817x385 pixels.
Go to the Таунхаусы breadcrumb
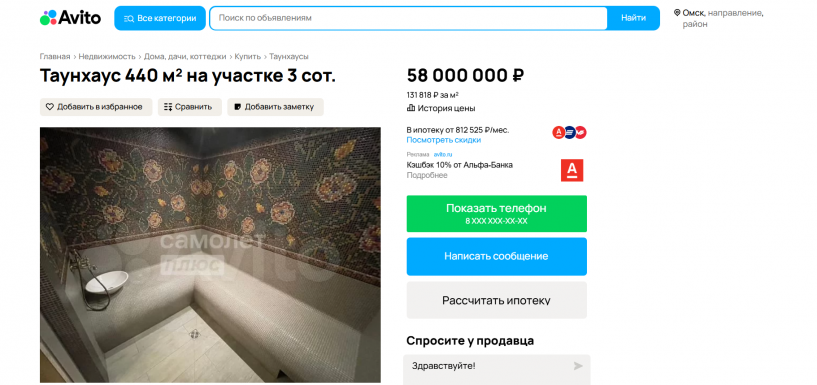tap(289, 56)
